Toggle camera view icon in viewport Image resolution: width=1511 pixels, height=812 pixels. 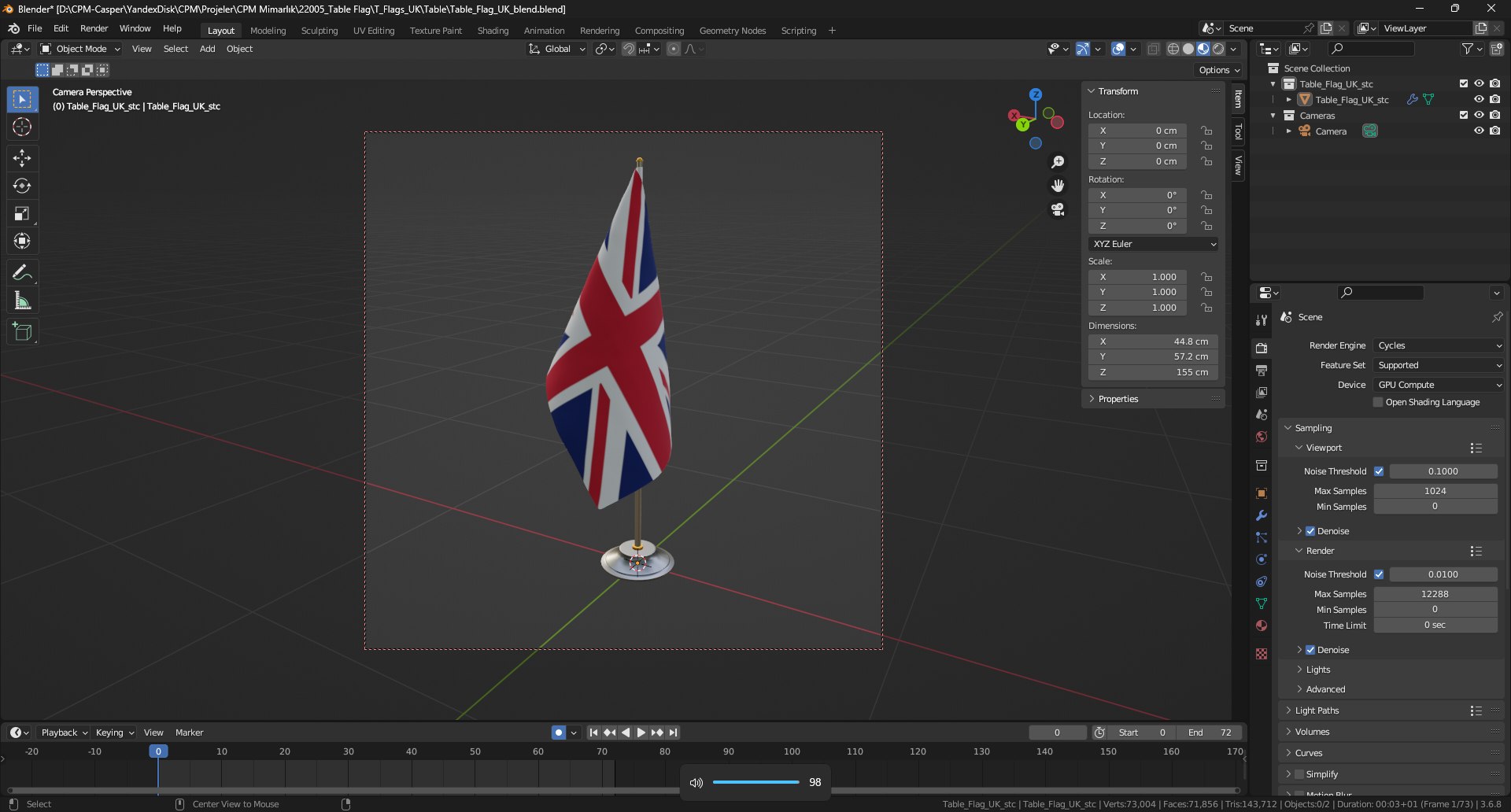[x=1058, y=209]
